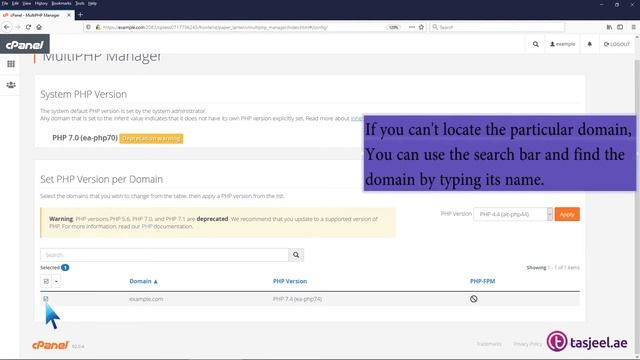This screenshot has width=640, height=360.
Task: Open the User Manager icon in sidebar
Action: 11,85
